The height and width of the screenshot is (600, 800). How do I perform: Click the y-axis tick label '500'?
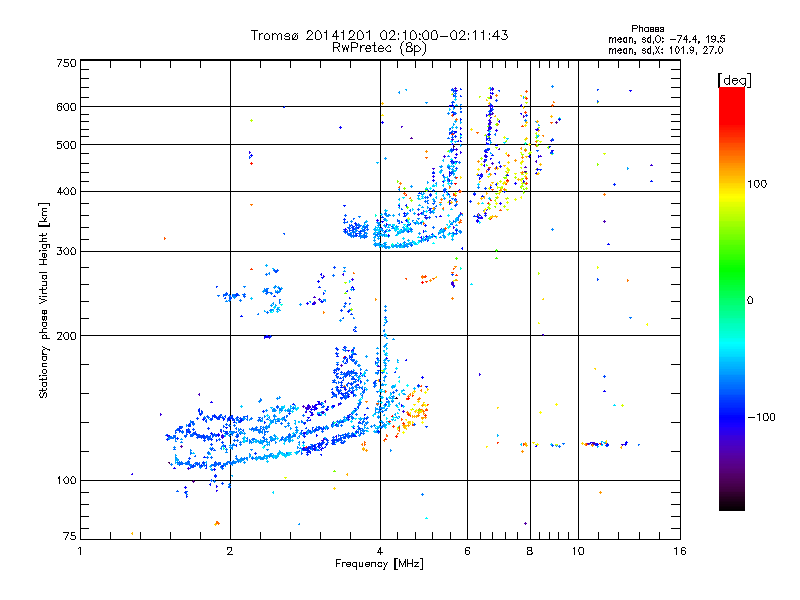tap(66, 145)
